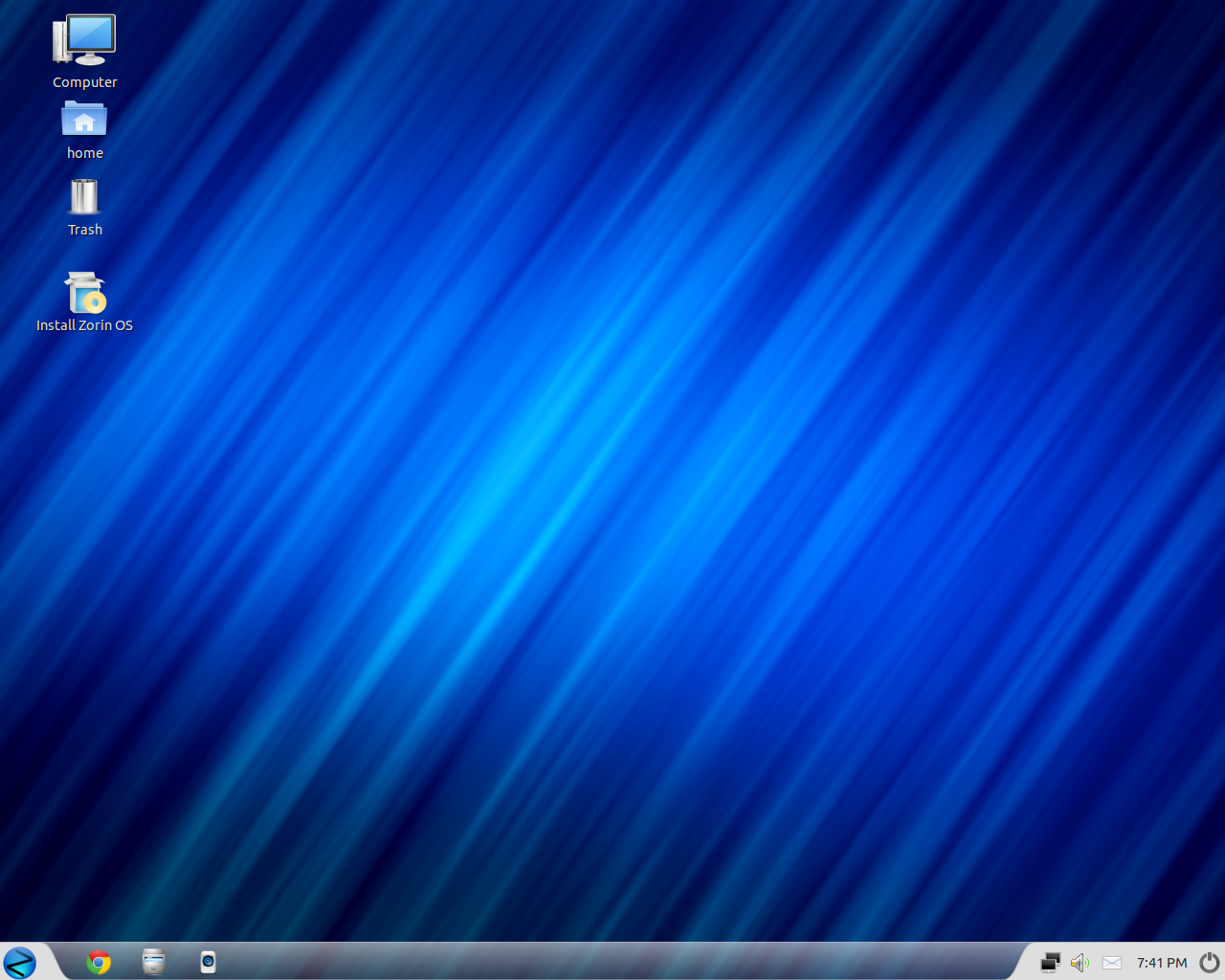Image resolution: width=1225 pixels, height=980 pixels.
Task: Open the volume control in the tray
Action: [x=1080, y=963]
